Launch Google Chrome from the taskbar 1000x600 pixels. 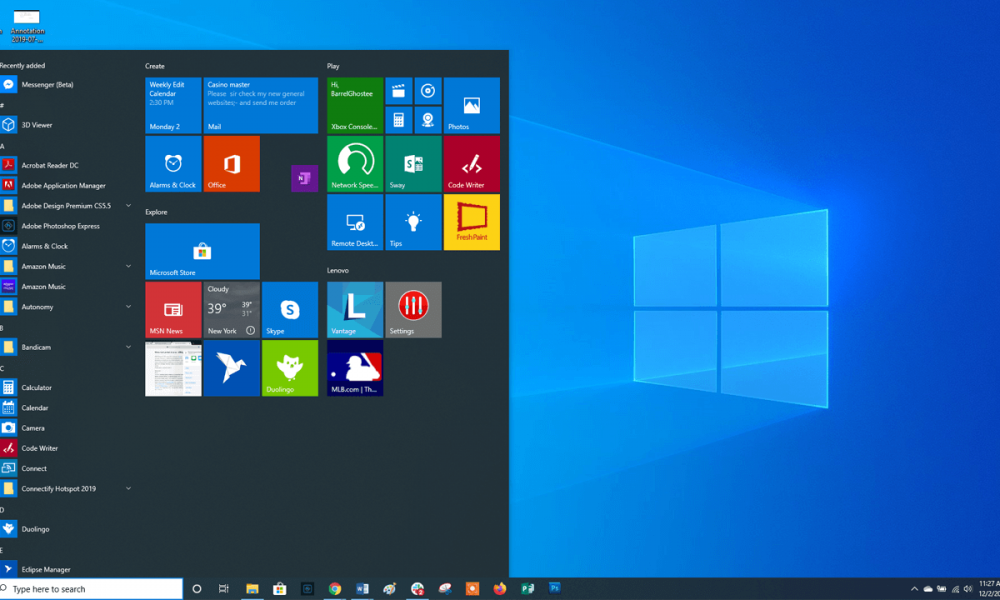pyautogui.click(x=335, y=589)
